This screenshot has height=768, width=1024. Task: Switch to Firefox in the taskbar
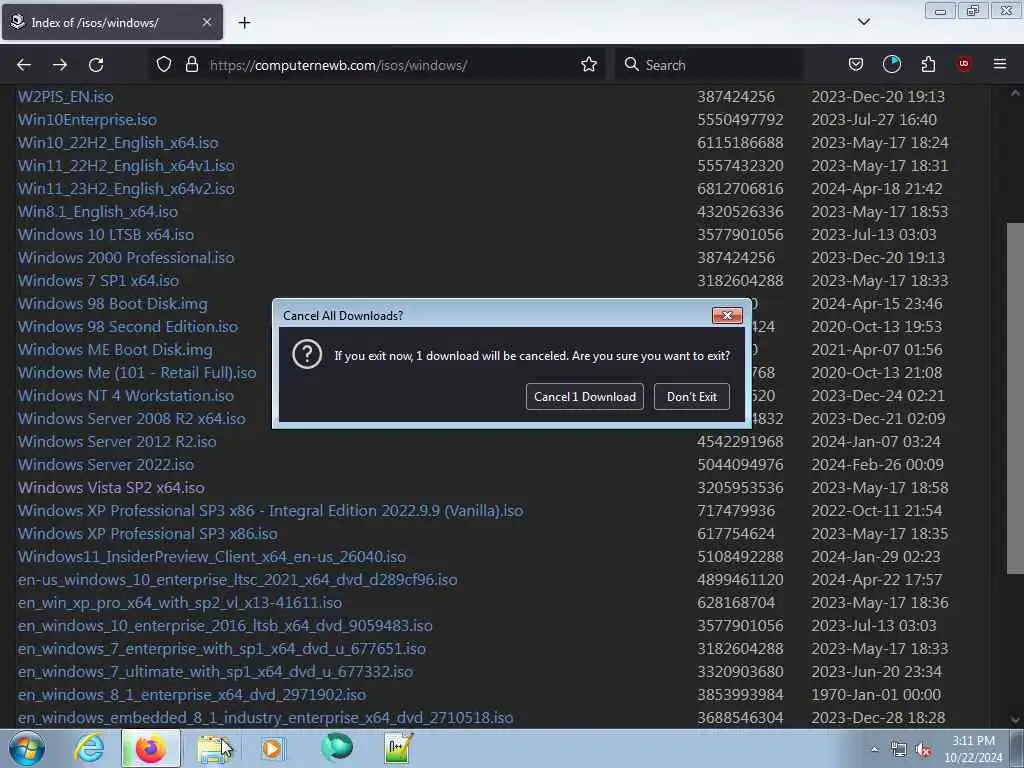click(x=151, y=748)
